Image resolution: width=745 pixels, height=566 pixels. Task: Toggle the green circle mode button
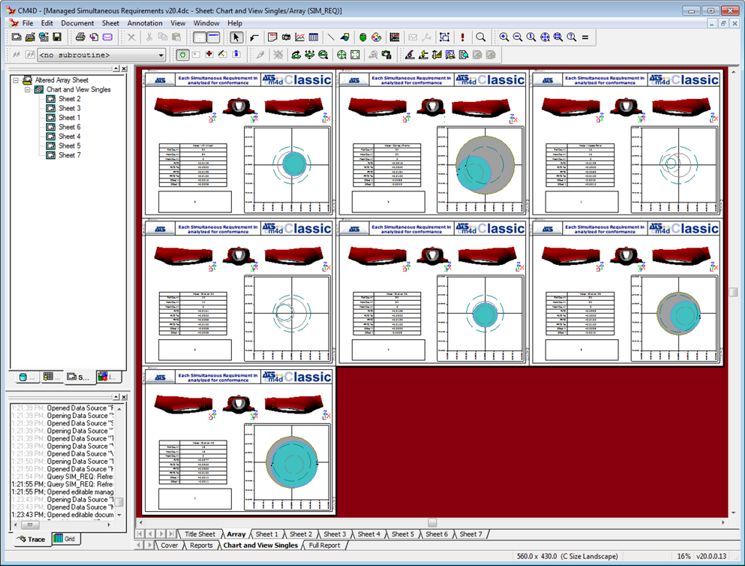(x=182, y=55)
